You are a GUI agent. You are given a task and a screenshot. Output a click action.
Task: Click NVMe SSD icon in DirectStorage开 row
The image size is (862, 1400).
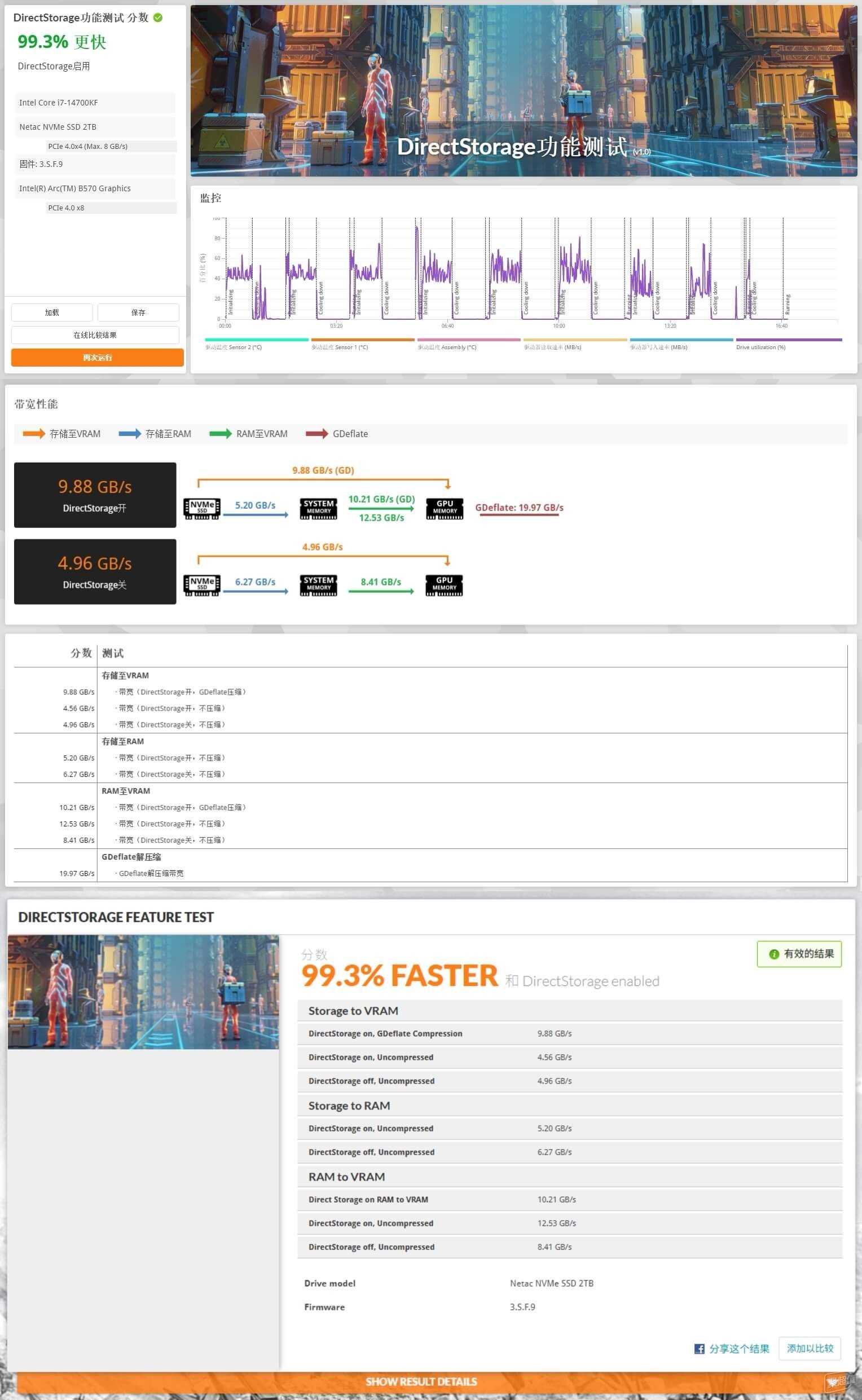(x=202, y=508)
